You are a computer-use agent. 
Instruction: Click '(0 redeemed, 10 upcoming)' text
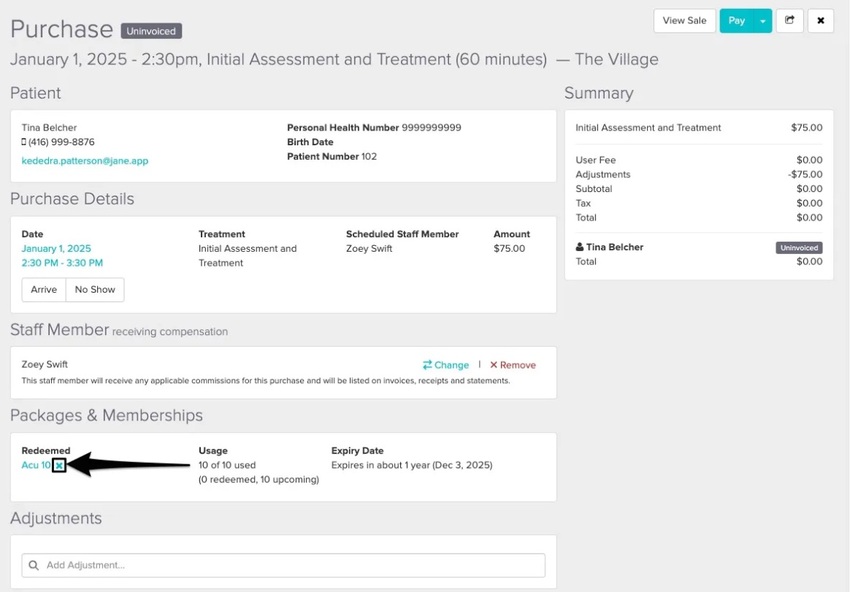point(259,480)
